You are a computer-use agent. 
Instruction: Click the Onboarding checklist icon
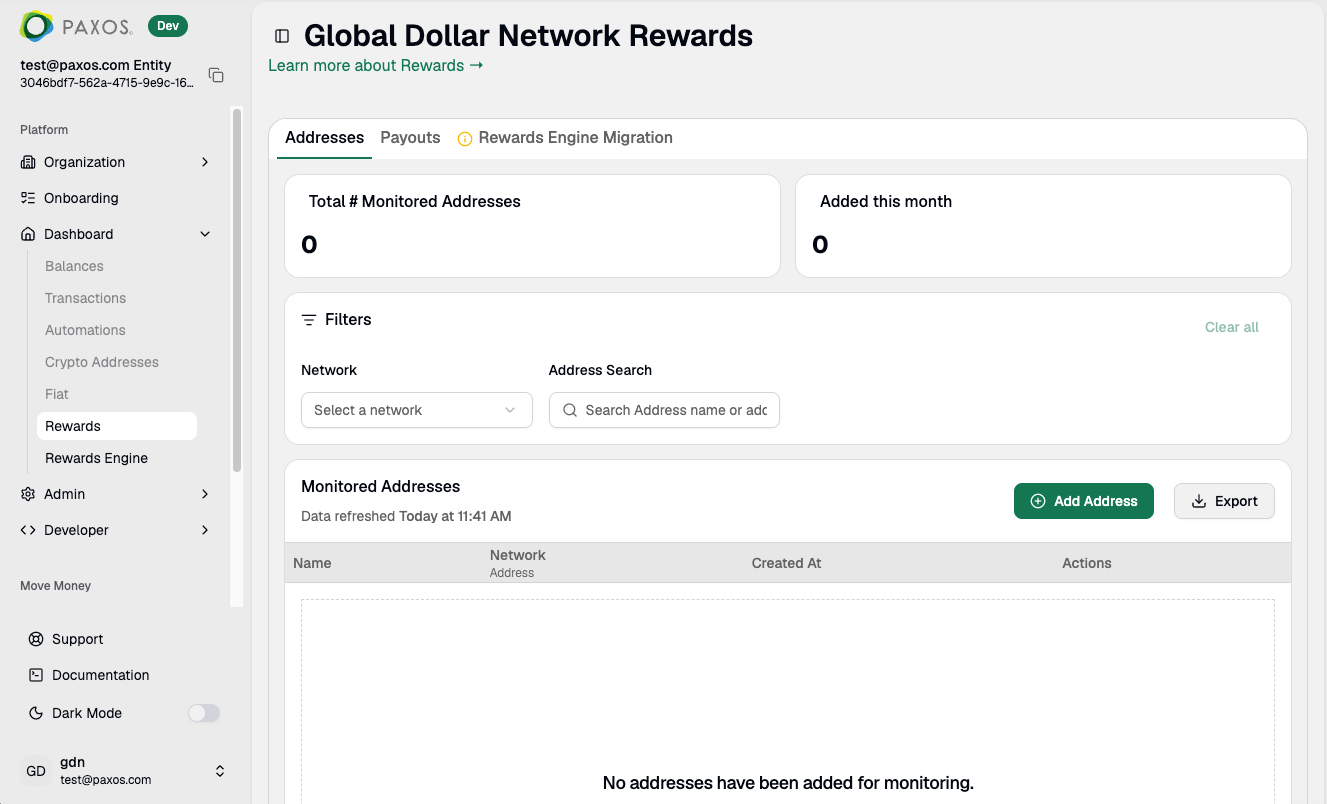28,198
